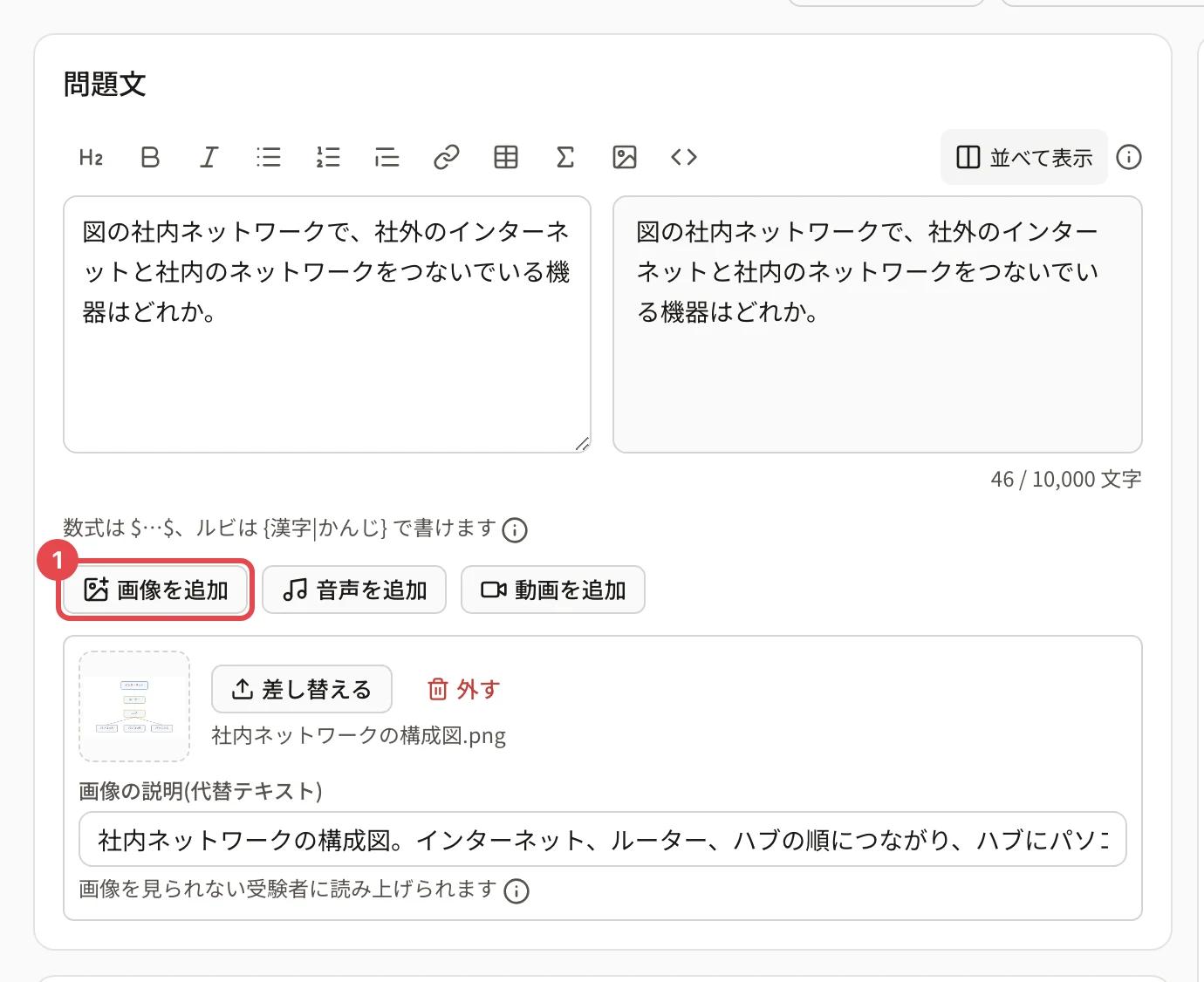Click the 数式は $…$ hint text
Viewport: 1204px width, 982px height.
click(280, 528)
